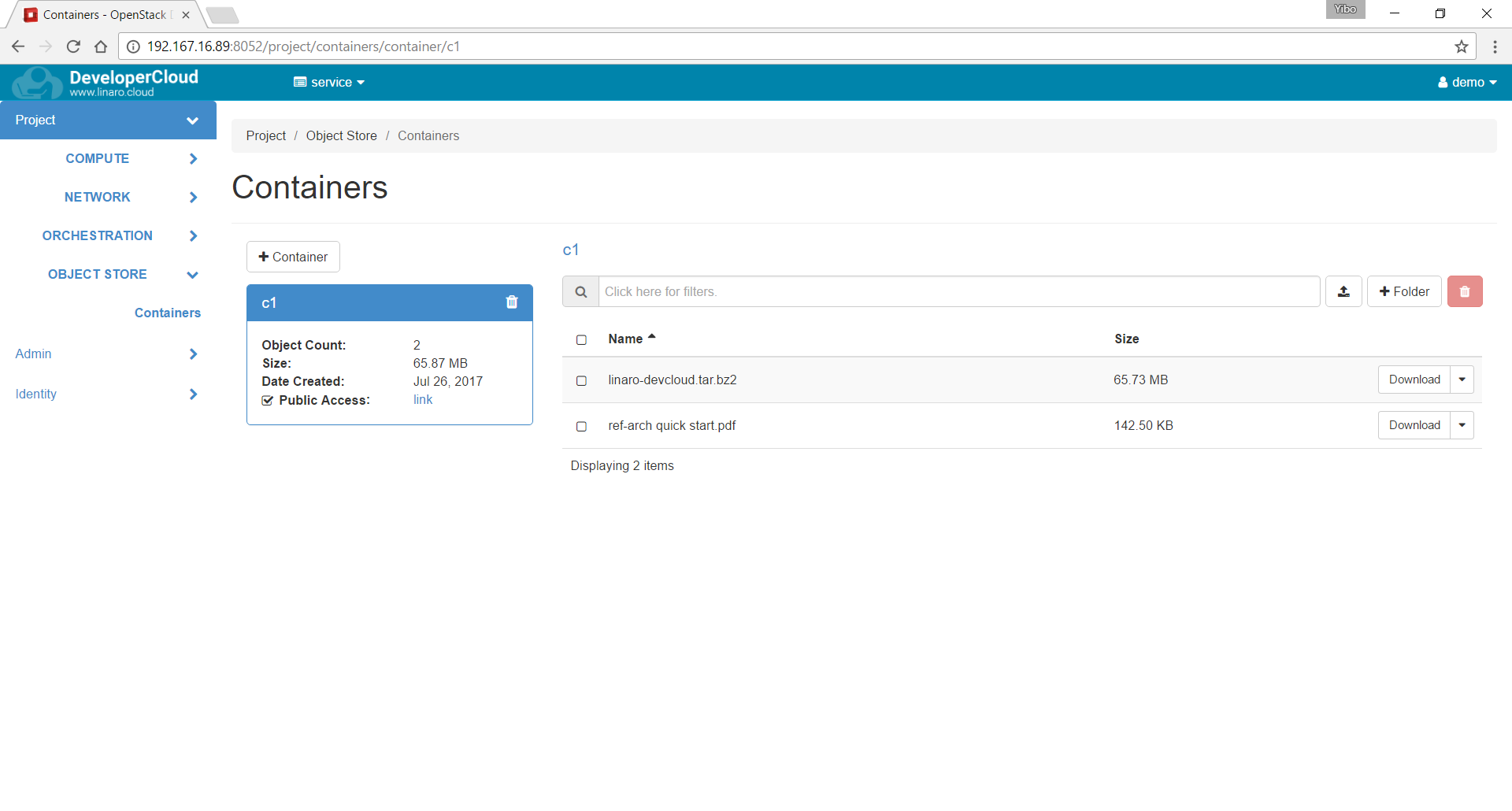Close the Containers - OpenStack tab

pyautogui.click(x=186, y=15)
